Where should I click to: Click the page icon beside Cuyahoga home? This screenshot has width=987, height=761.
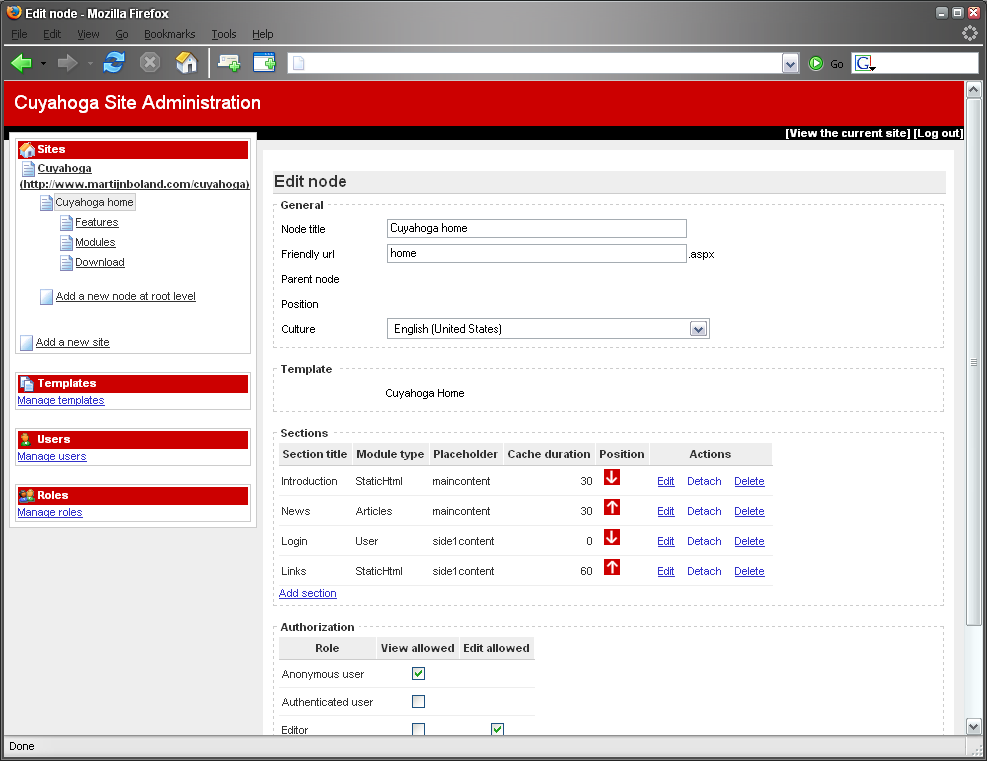tap(46, 203)
